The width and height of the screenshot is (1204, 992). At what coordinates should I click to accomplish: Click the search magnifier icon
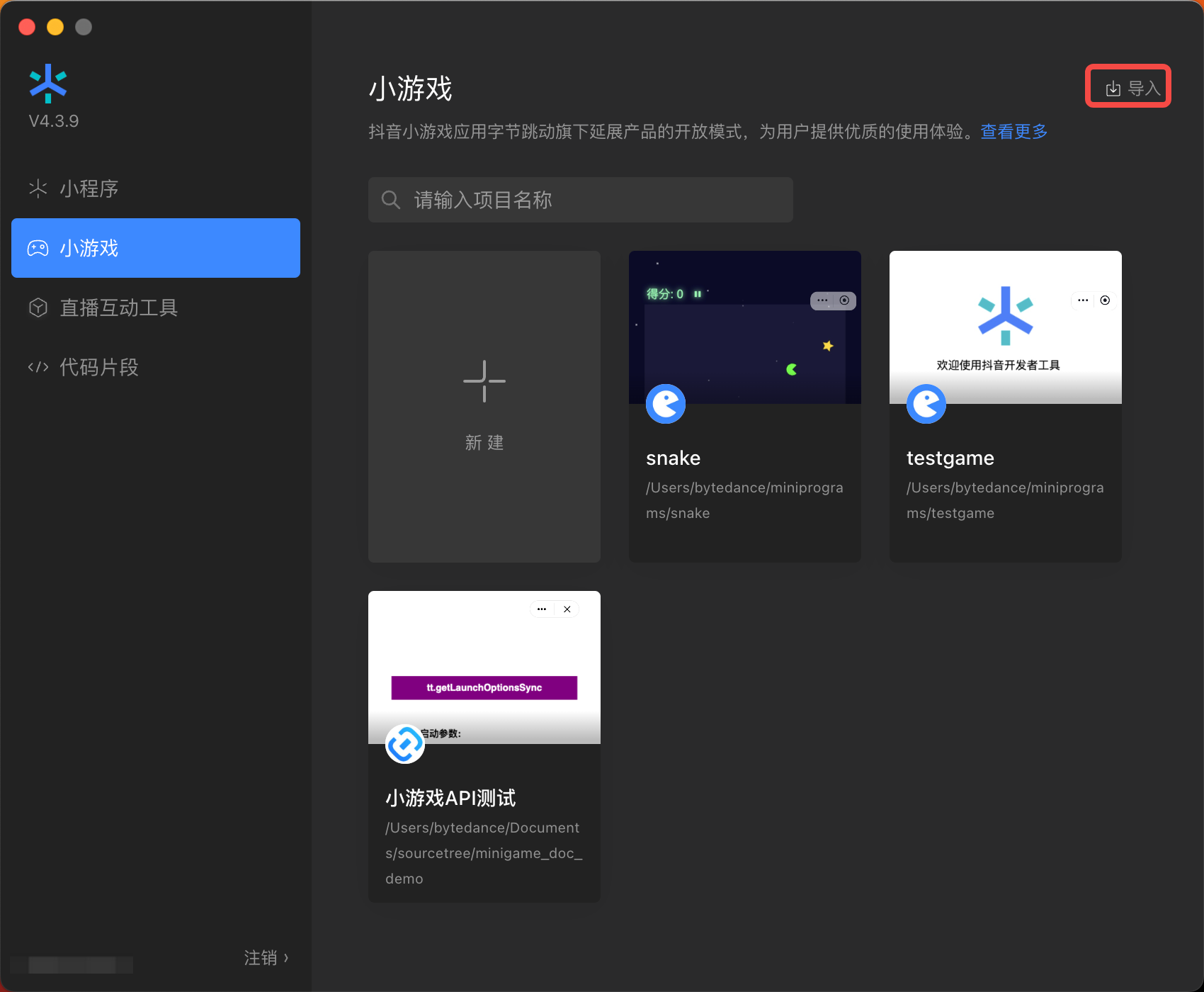(x=391, y=200)
